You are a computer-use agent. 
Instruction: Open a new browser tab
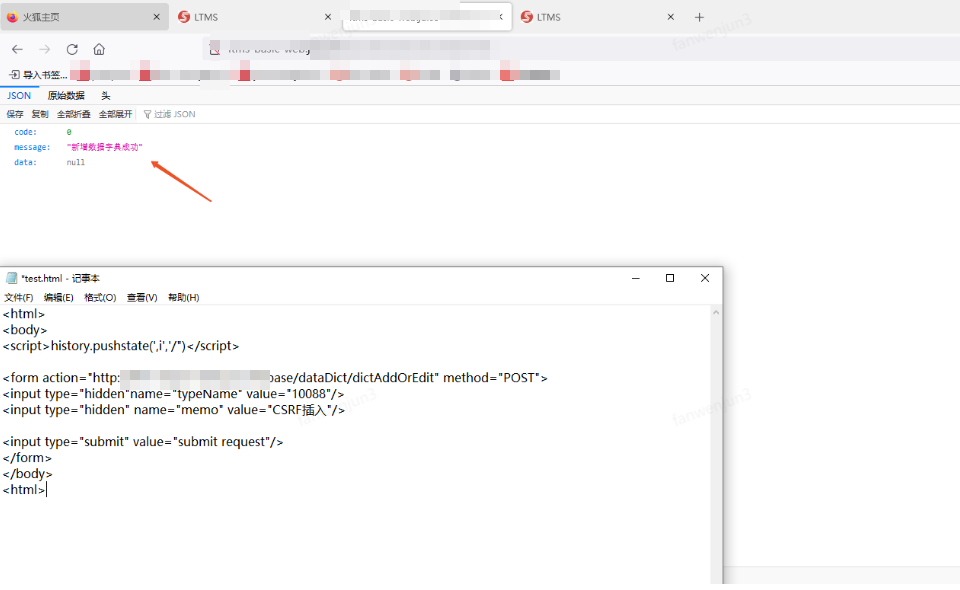699,17
